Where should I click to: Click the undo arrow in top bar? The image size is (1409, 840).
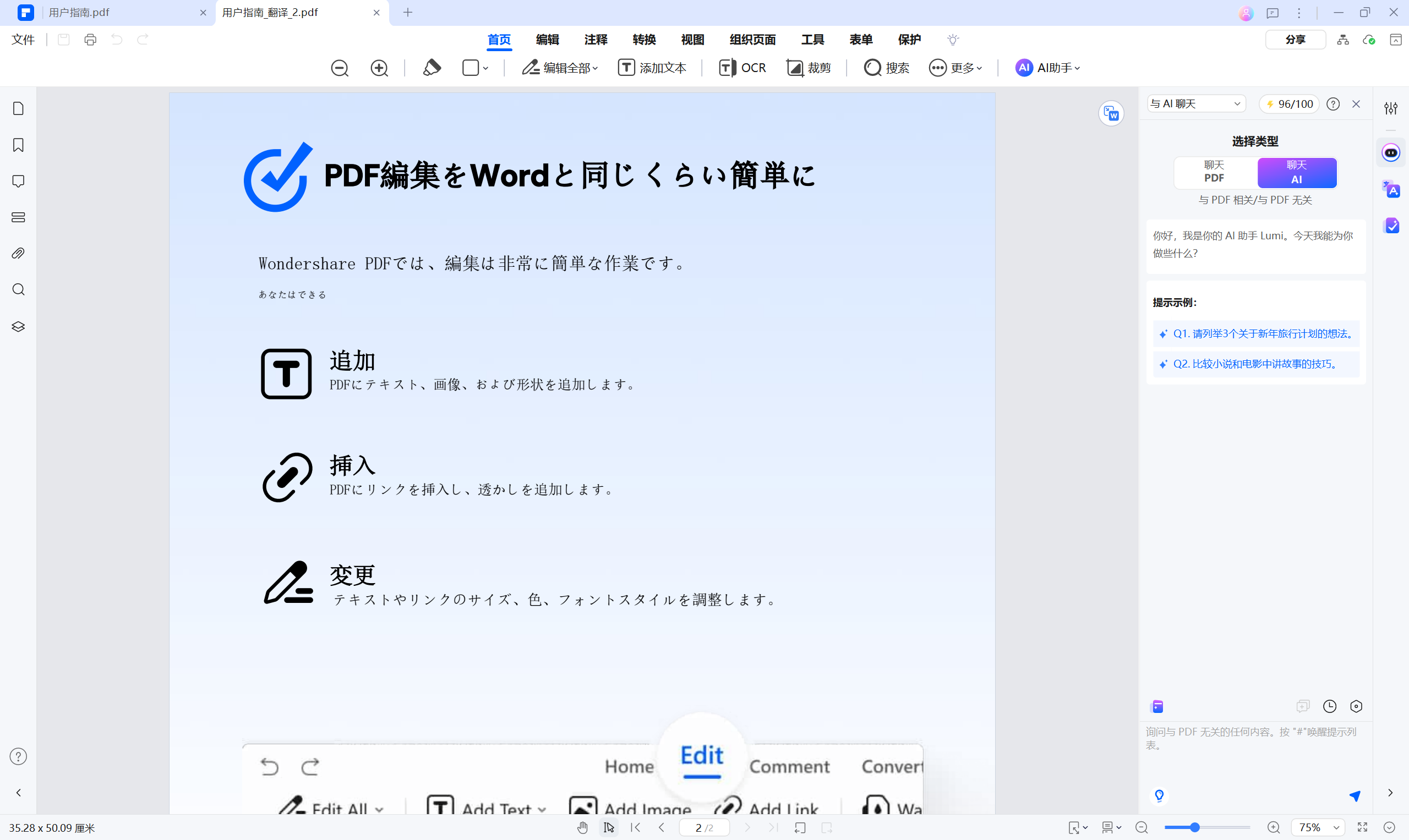point(117,40)
